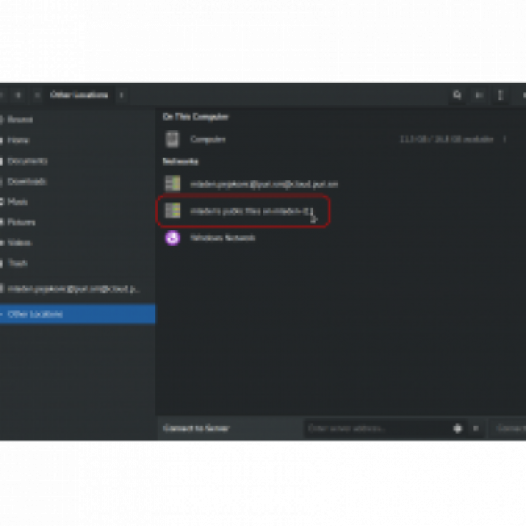526x526 pixels.
Task: Select Other Locations in the sidebar
Action: point(77,314)
